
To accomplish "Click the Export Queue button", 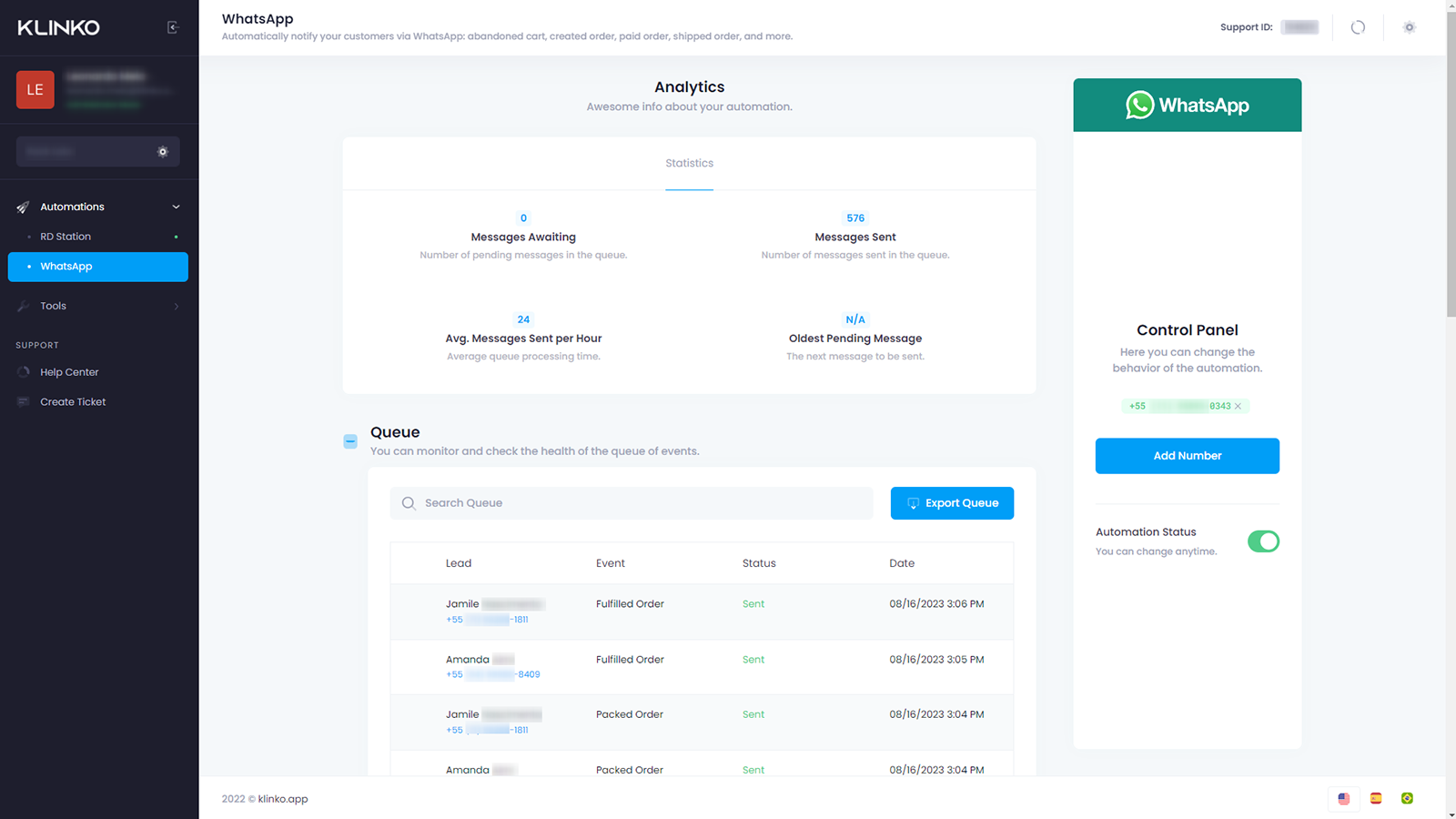I will click(952, 503).
